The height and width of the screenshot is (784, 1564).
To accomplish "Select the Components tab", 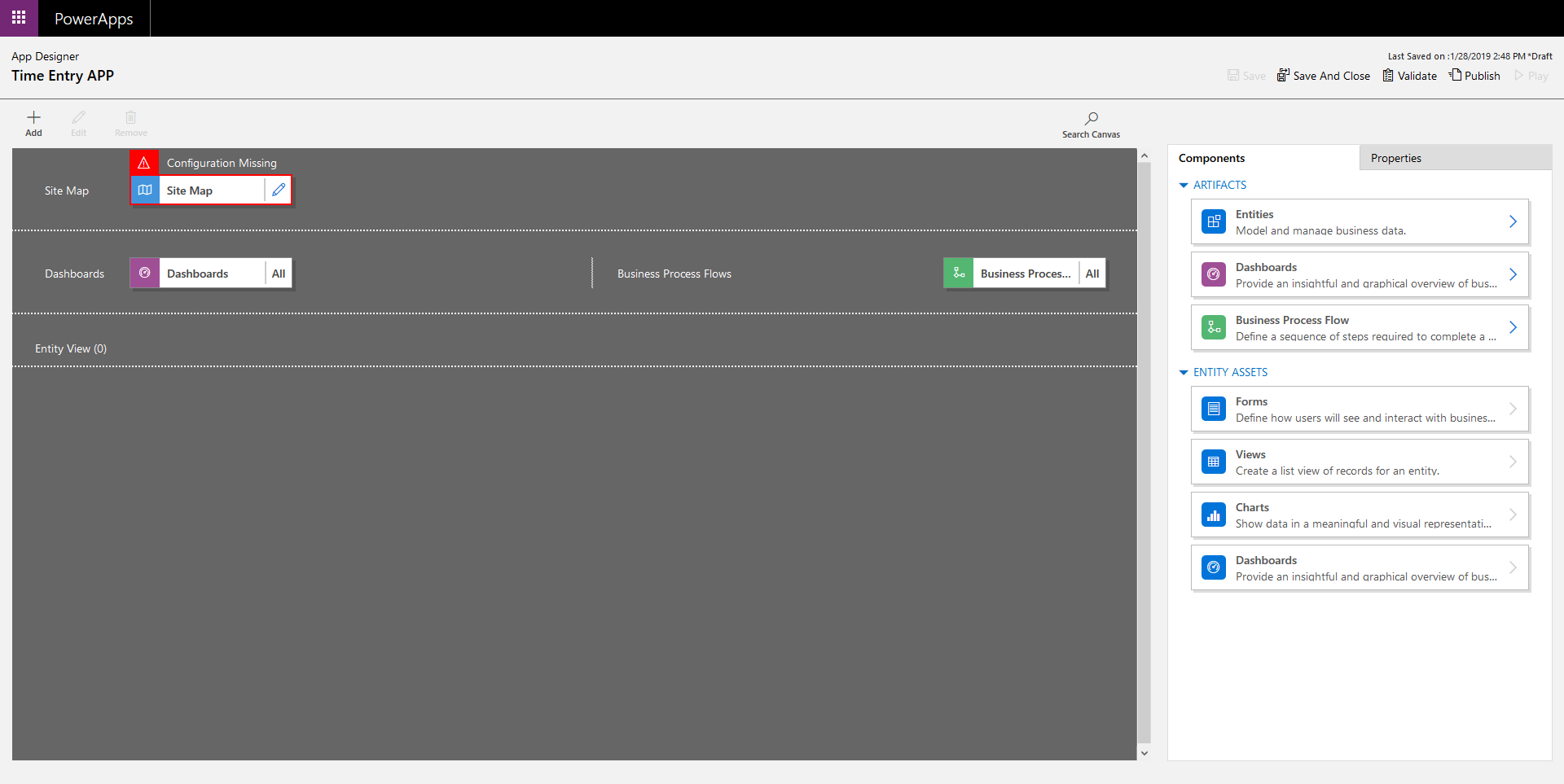I will point(1212,157).
